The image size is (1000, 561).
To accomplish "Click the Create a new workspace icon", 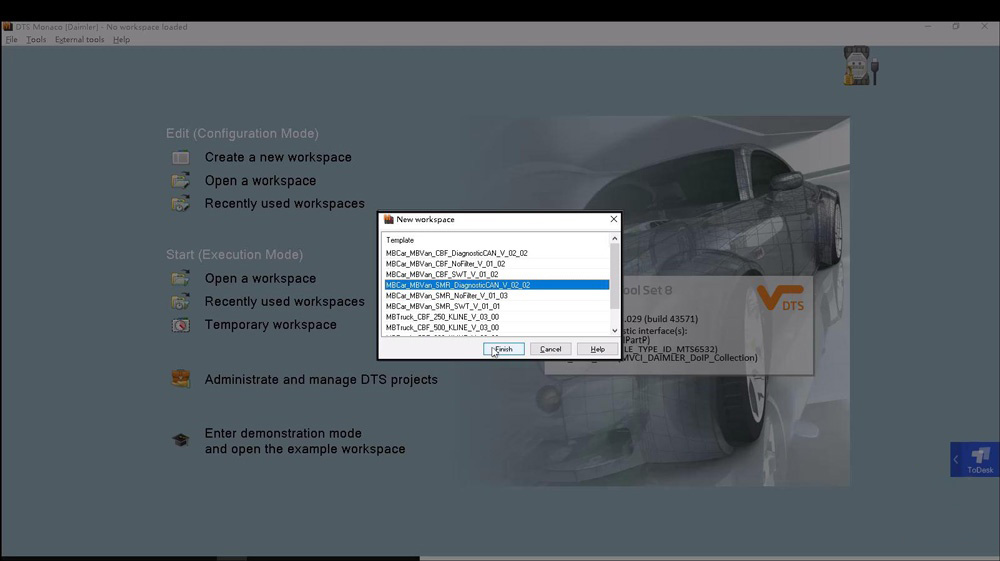I will point(180,157).
